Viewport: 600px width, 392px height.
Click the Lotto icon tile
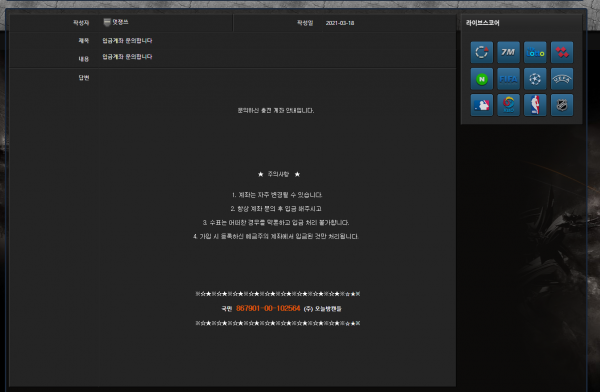535,52
